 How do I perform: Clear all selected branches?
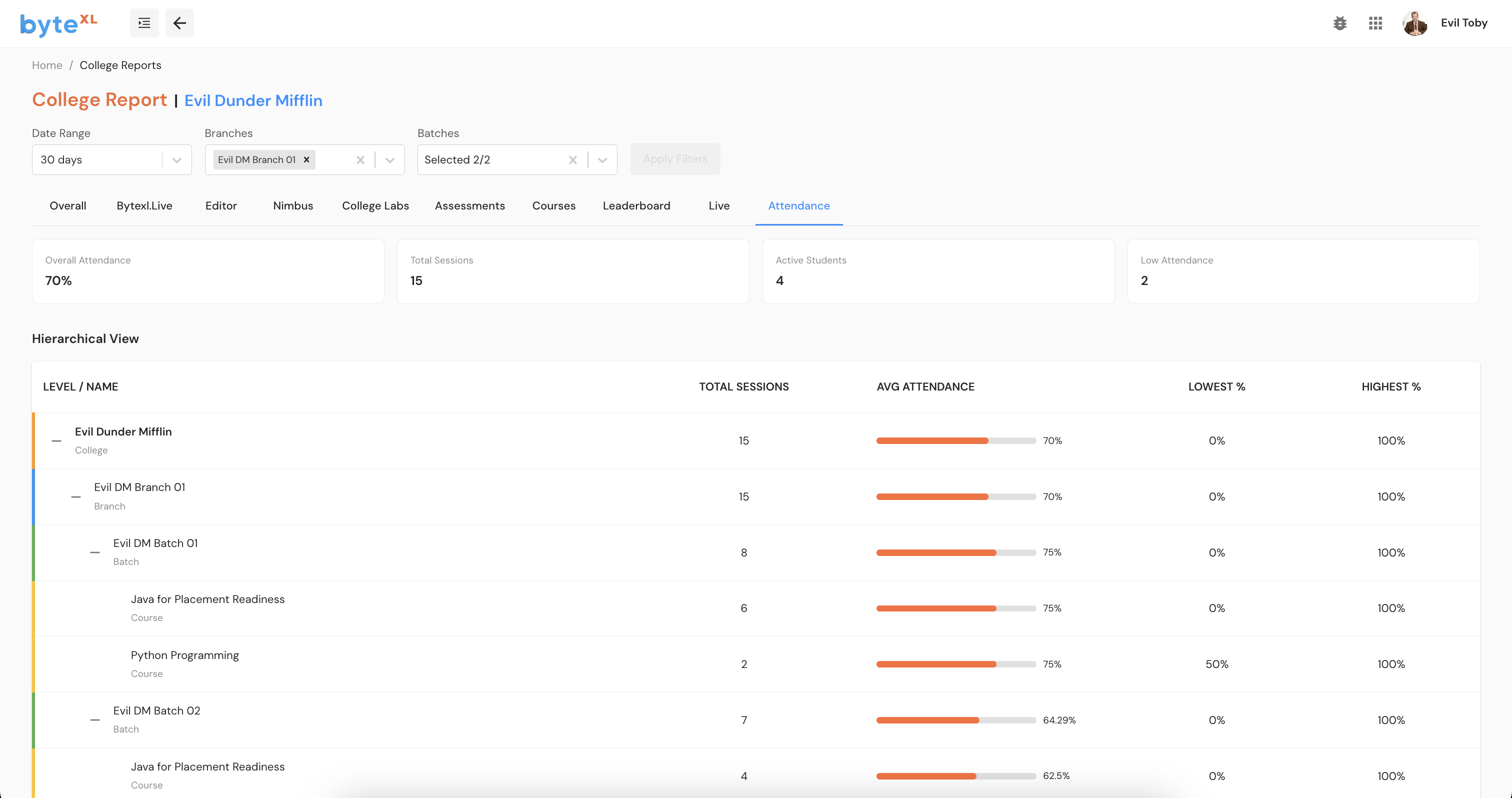pos(360,159)
